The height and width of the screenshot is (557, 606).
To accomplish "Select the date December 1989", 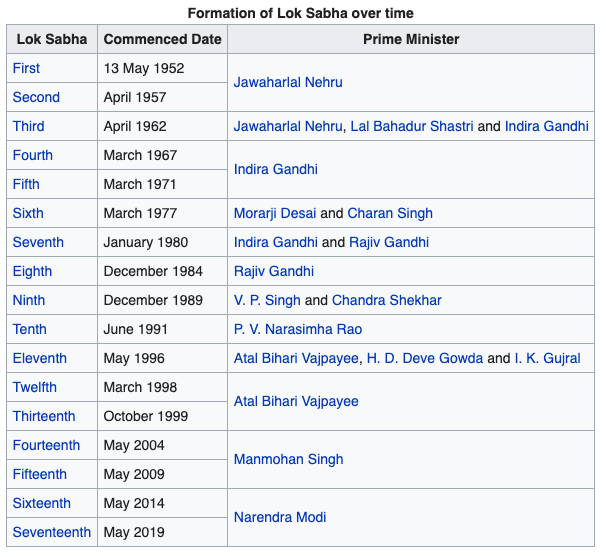I will point(153,300).
